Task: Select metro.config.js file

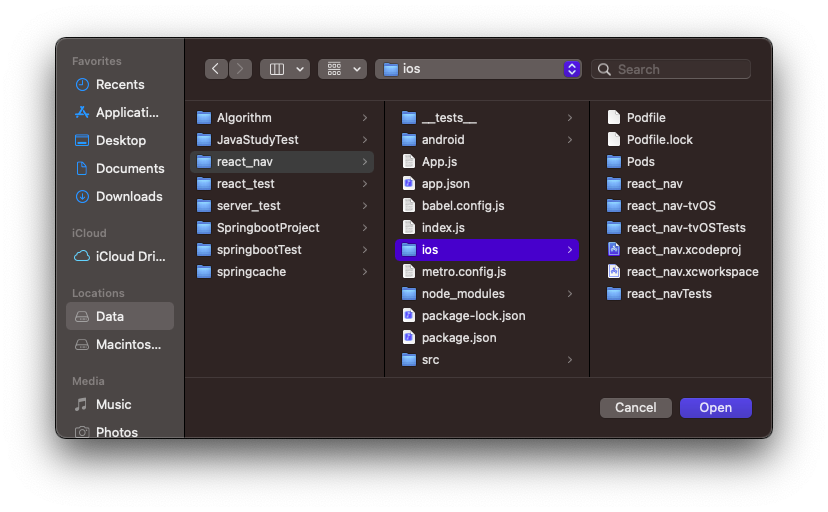Action: click(487, 272)
